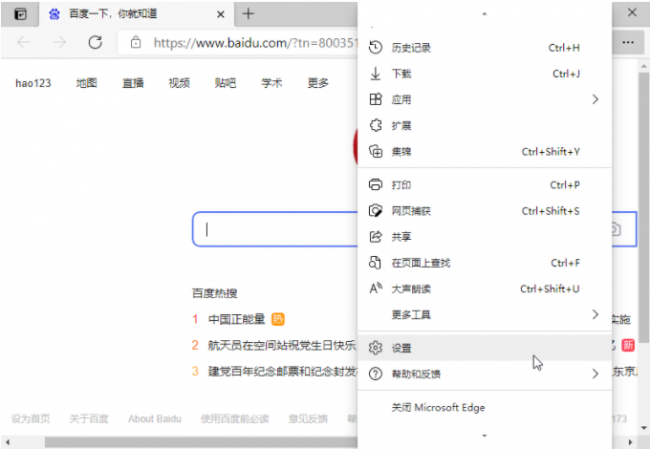Open the 视频 link

[179, 83]
